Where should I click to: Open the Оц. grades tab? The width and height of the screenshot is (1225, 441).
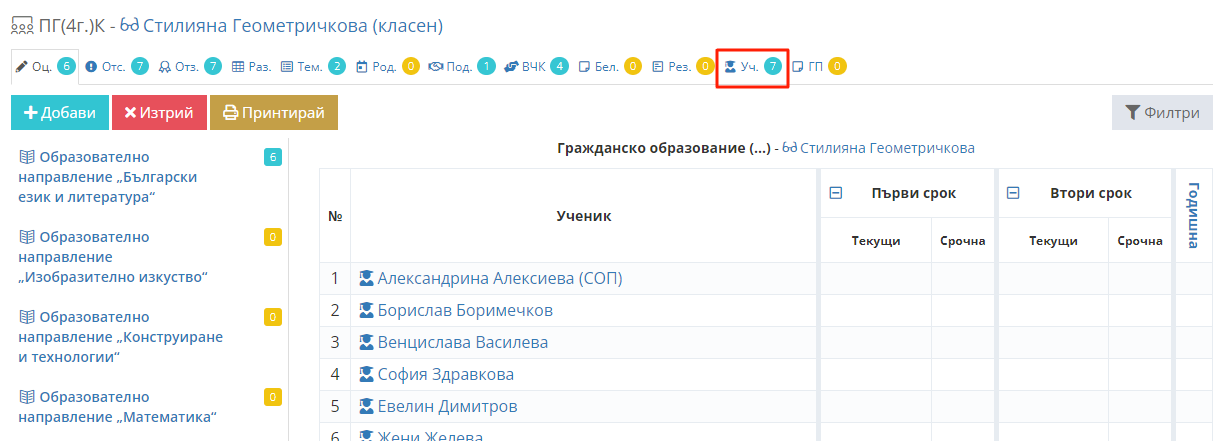tap(42, 67)
